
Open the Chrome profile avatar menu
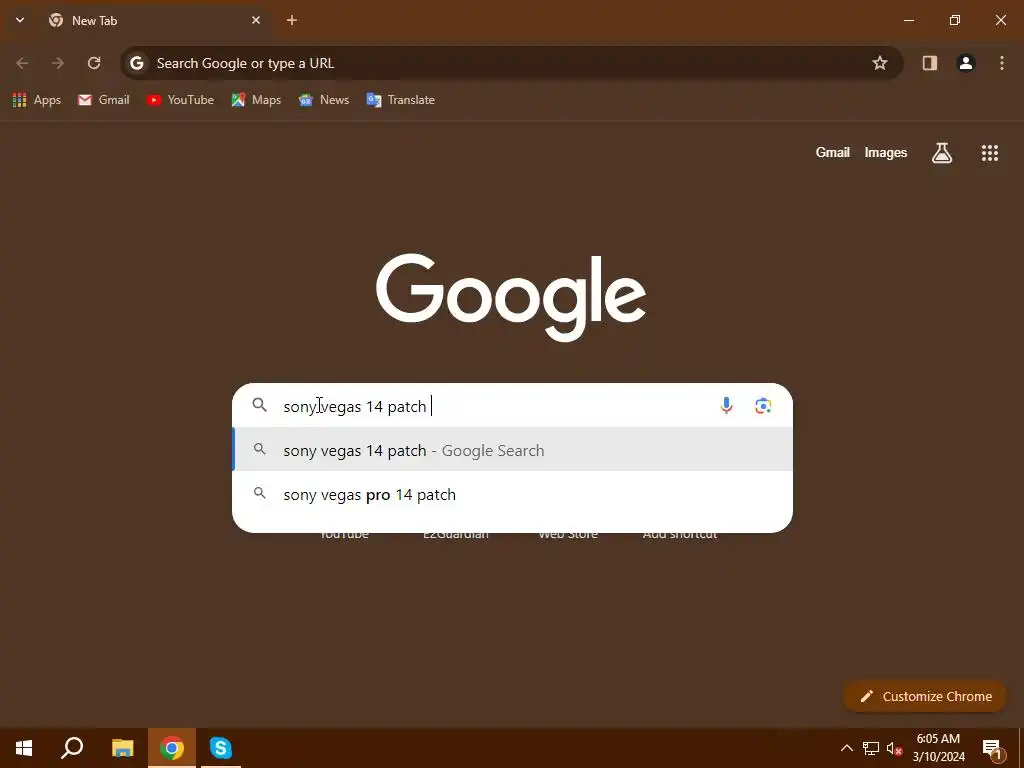pos(966,63)
